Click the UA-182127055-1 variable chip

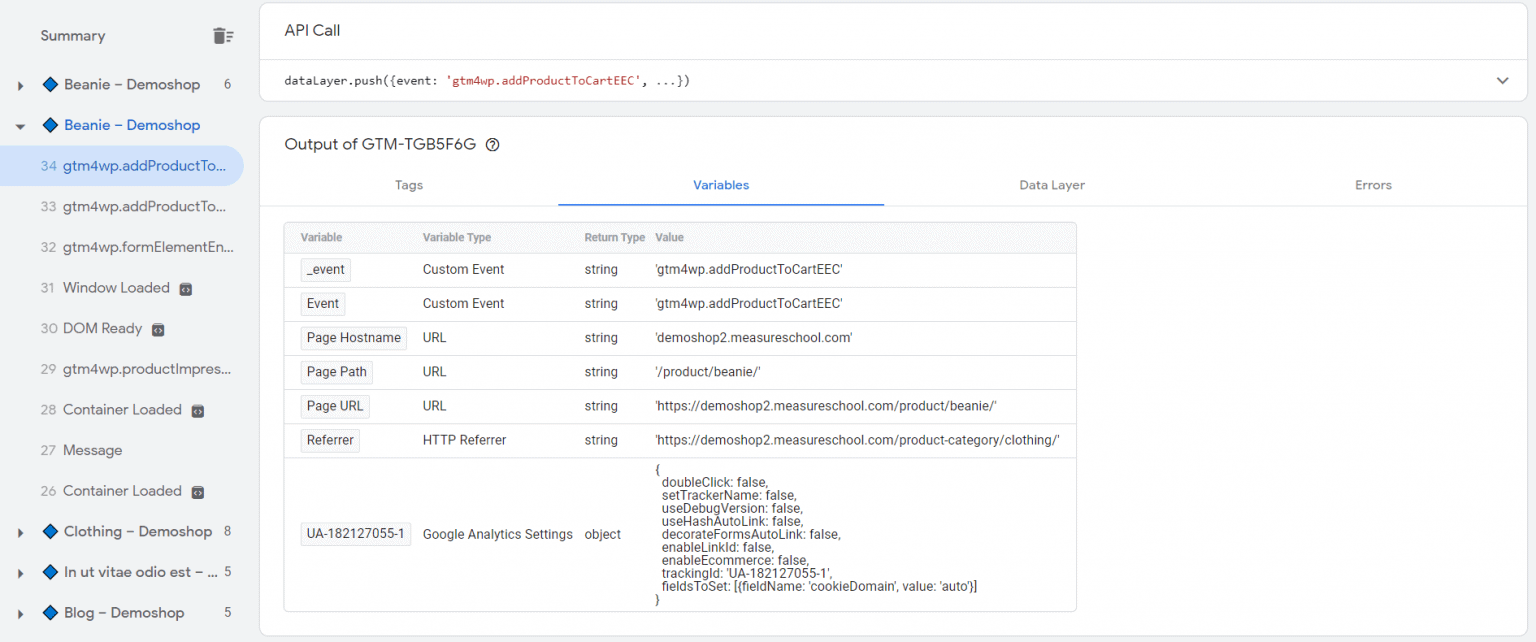pos(355,533)
